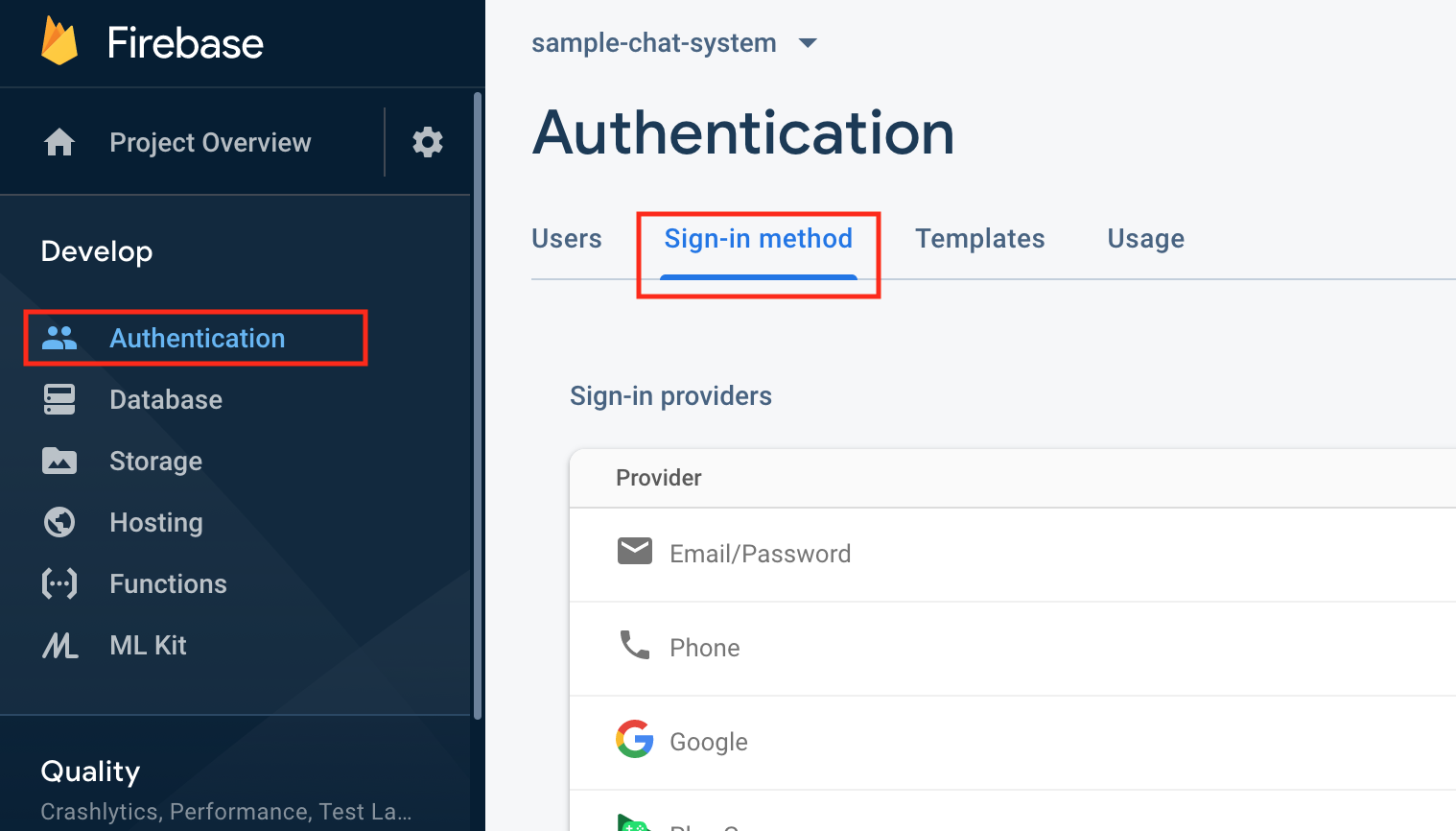Open Project Overview home icon
The height and width of the screenshot is (831, 1456).
pos(59,142)
